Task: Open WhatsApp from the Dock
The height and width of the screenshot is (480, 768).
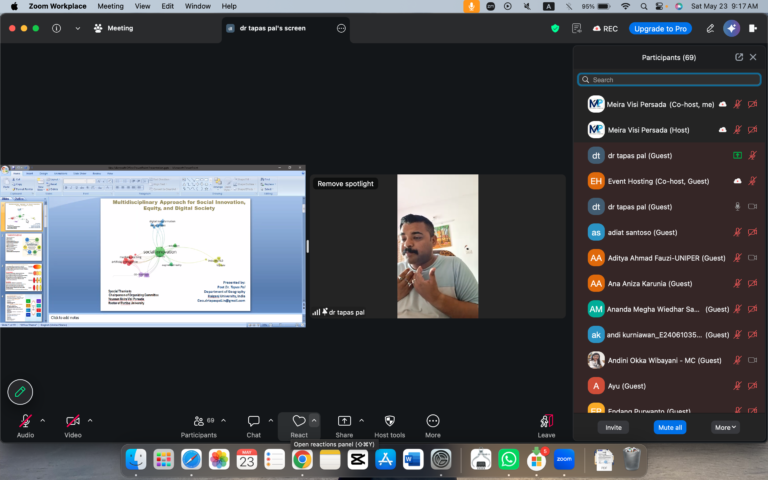Action: [508, 459]
